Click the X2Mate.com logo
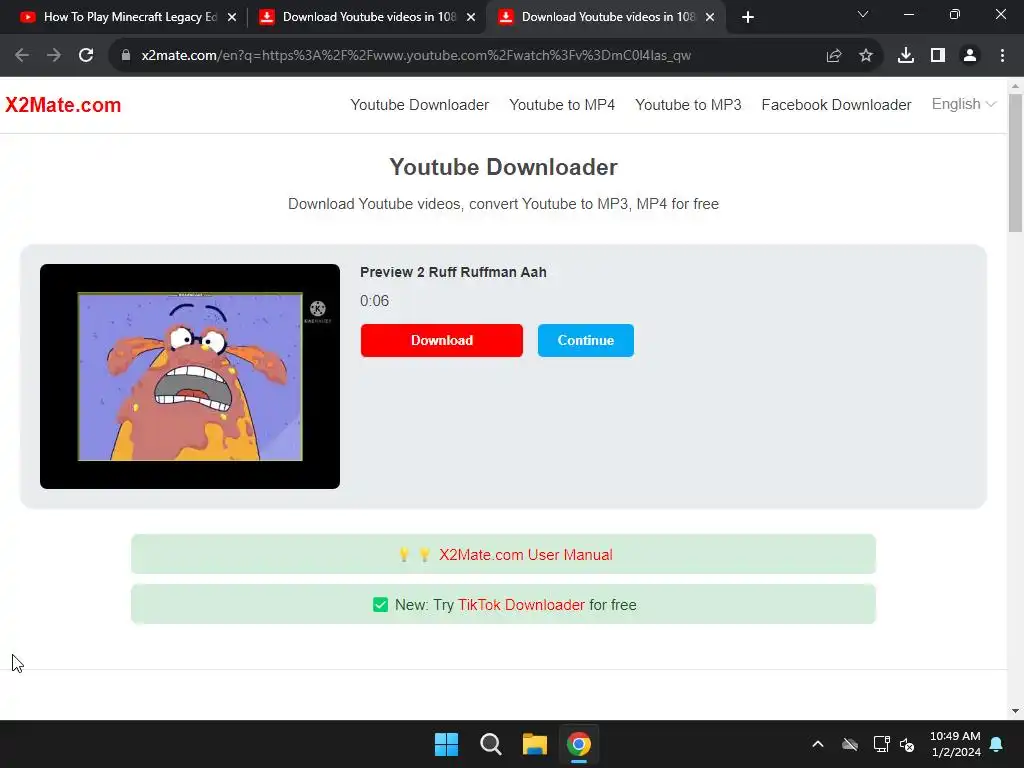 [63, 105]
